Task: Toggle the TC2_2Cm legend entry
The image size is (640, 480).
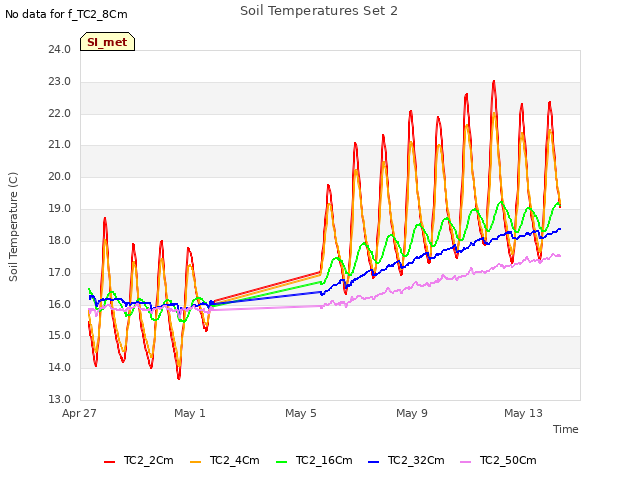Action: [139, 460]
